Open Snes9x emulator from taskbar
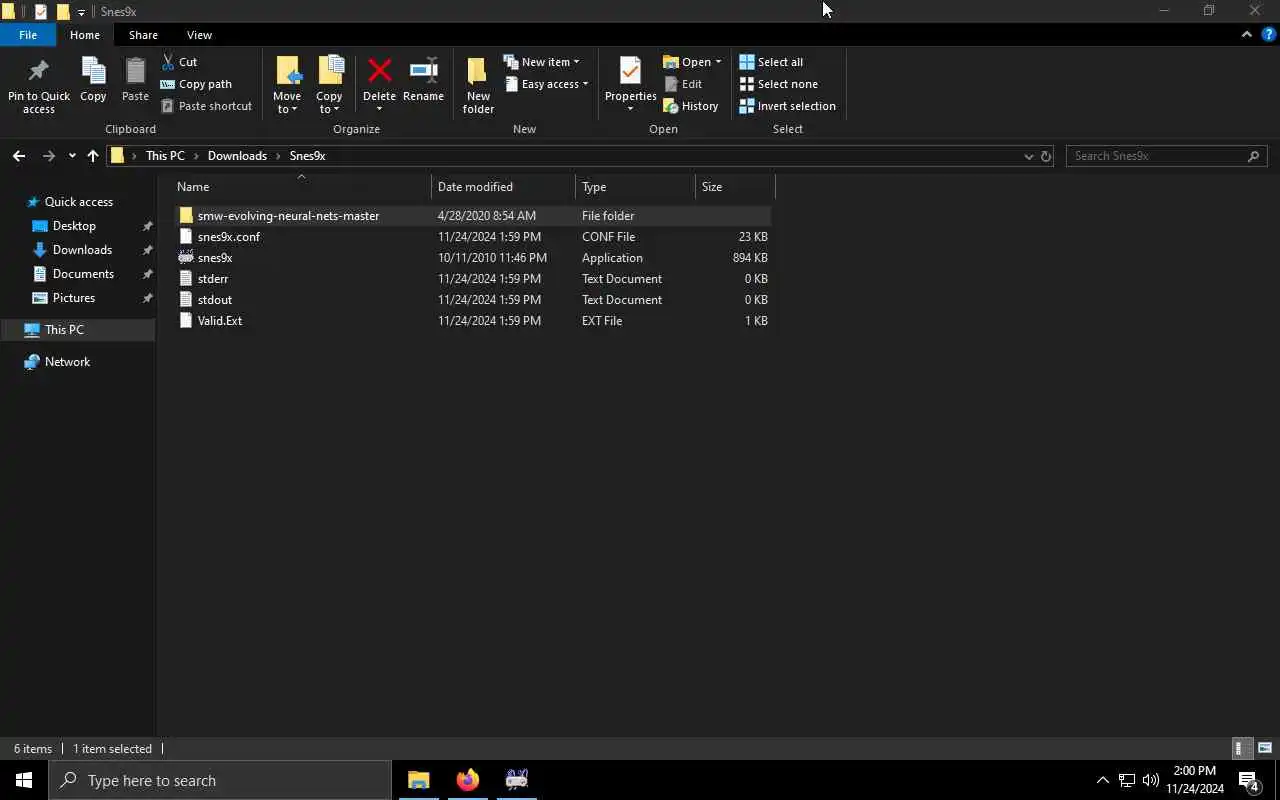 [x=516, y=780]
